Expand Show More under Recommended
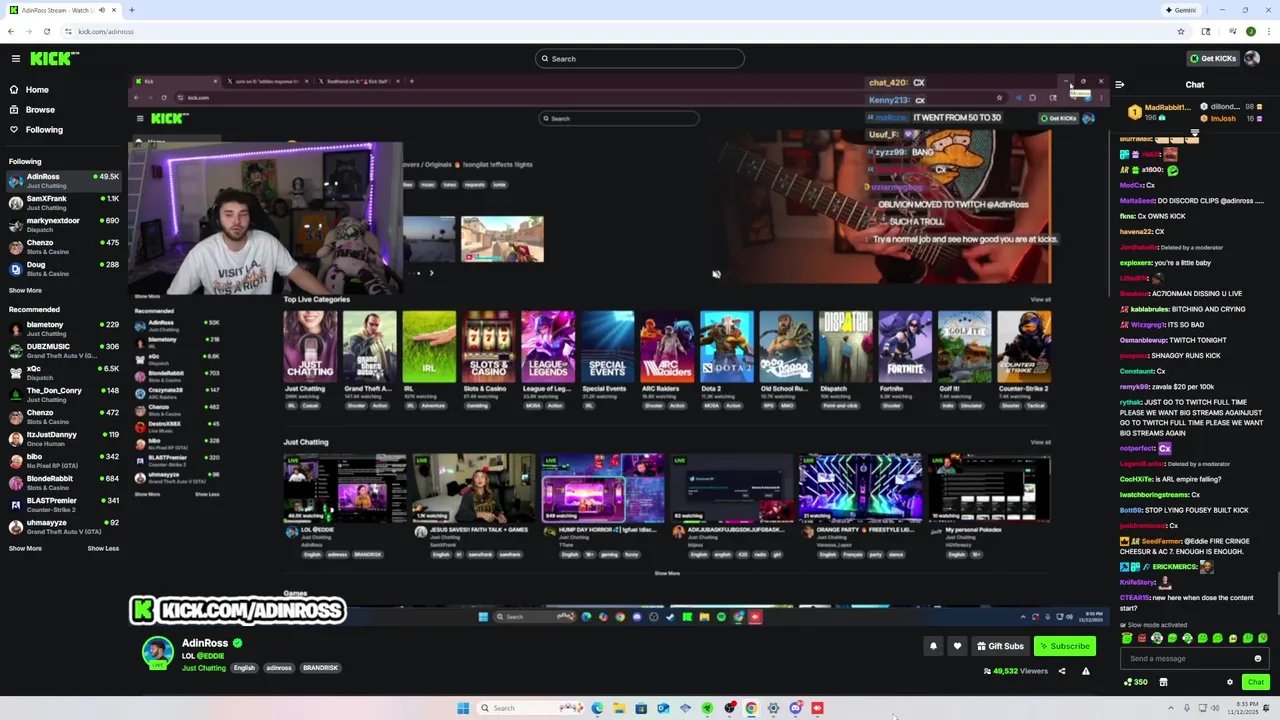 pyautogui.click(x=25, y=548)
